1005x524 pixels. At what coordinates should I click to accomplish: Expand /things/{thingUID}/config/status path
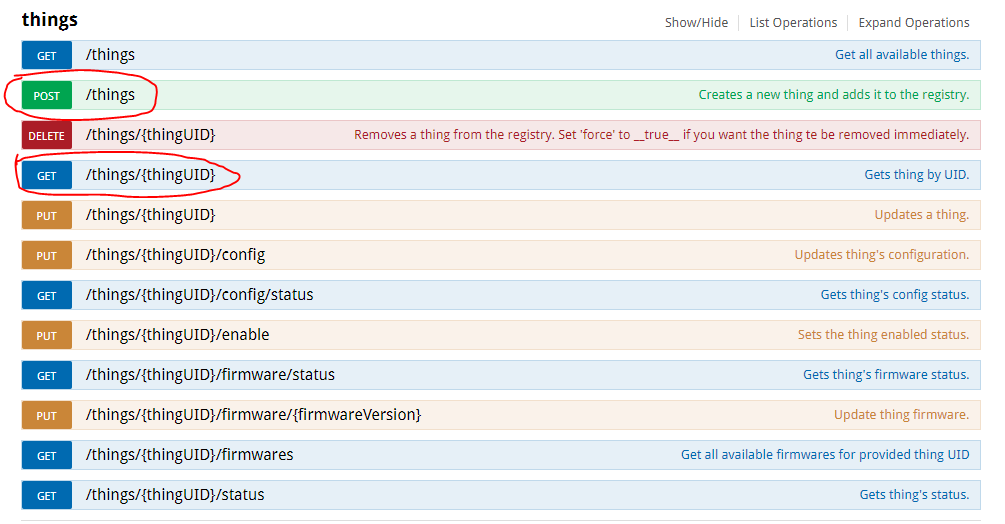[x=199, y=295]
